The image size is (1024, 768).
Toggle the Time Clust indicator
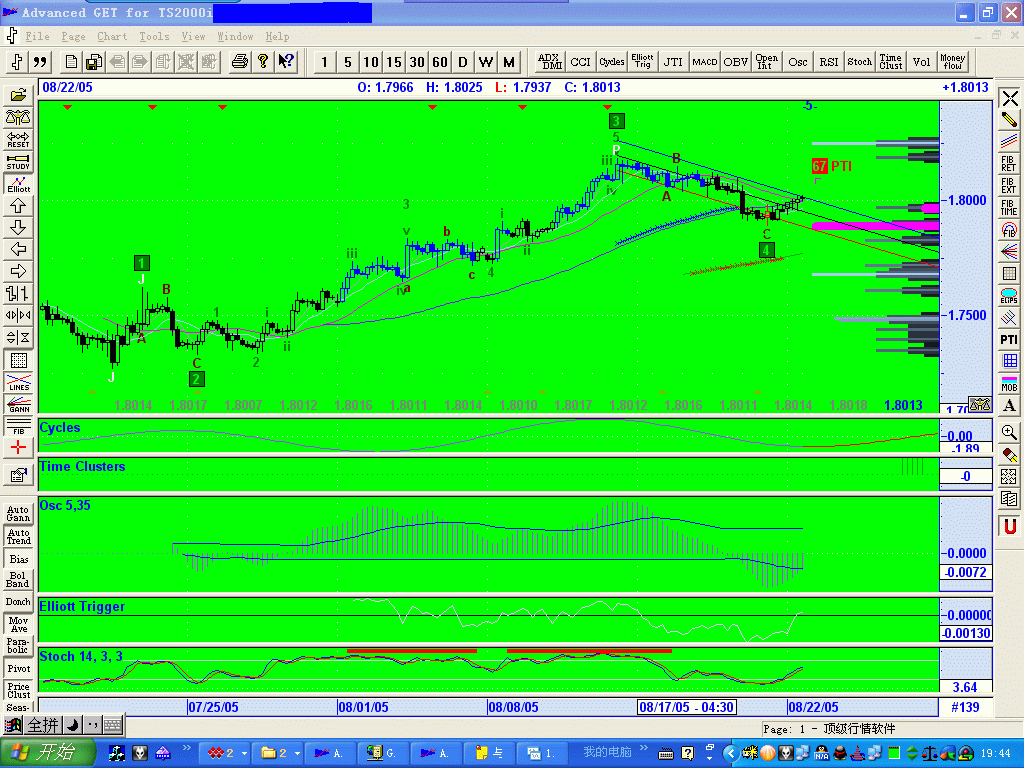890,62
